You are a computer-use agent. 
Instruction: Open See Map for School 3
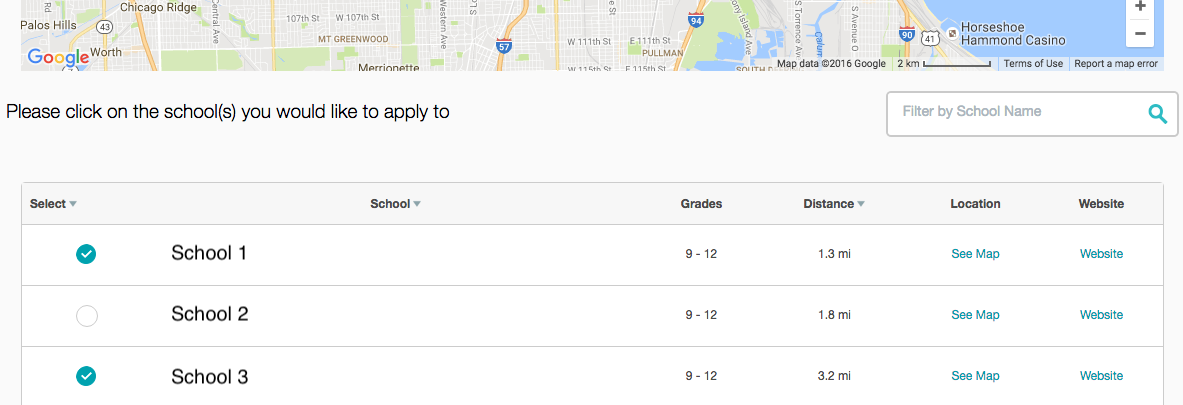(976, 376)
